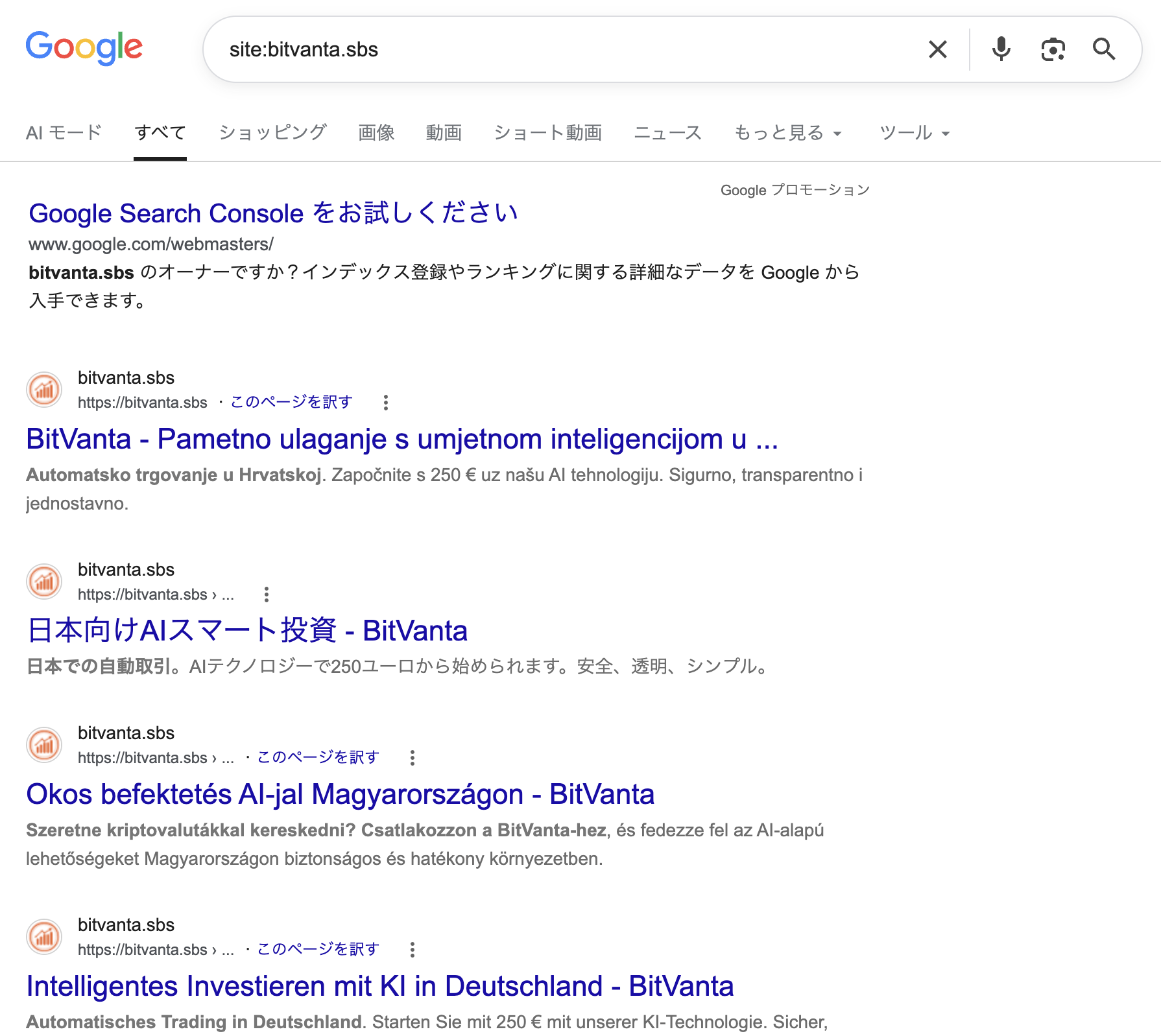Switch to AI モード tab

click(64, 133)
